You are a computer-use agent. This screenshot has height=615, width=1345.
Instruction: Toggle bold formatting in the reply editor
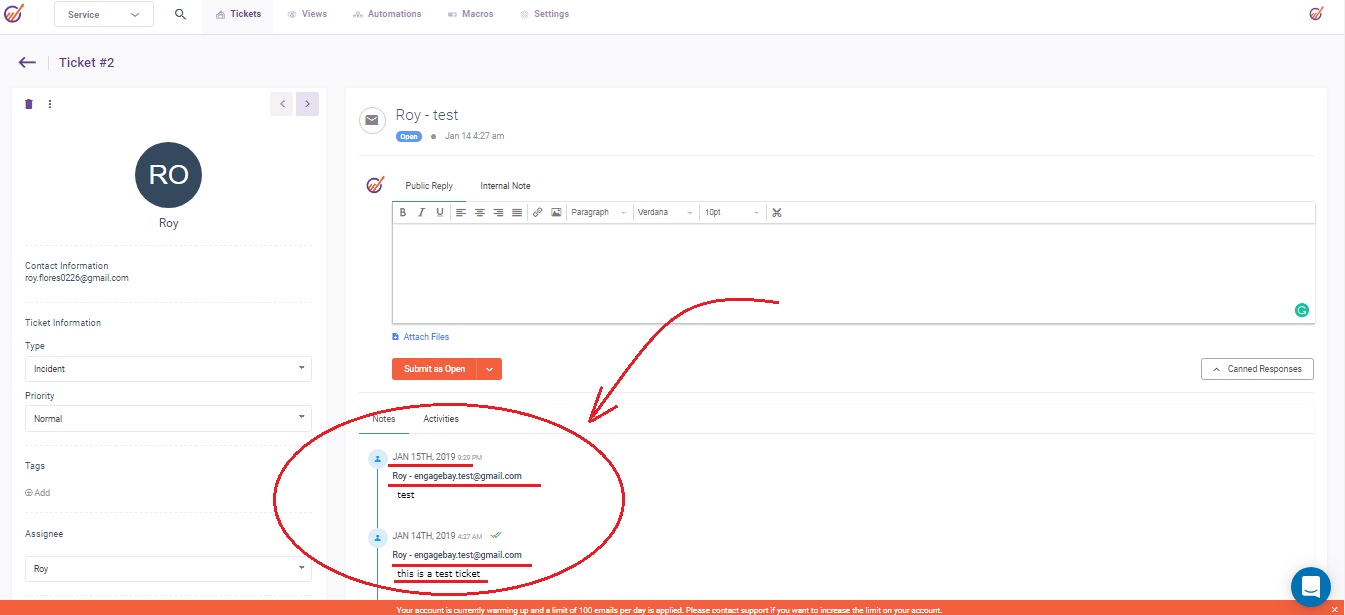tap(403, 213)
